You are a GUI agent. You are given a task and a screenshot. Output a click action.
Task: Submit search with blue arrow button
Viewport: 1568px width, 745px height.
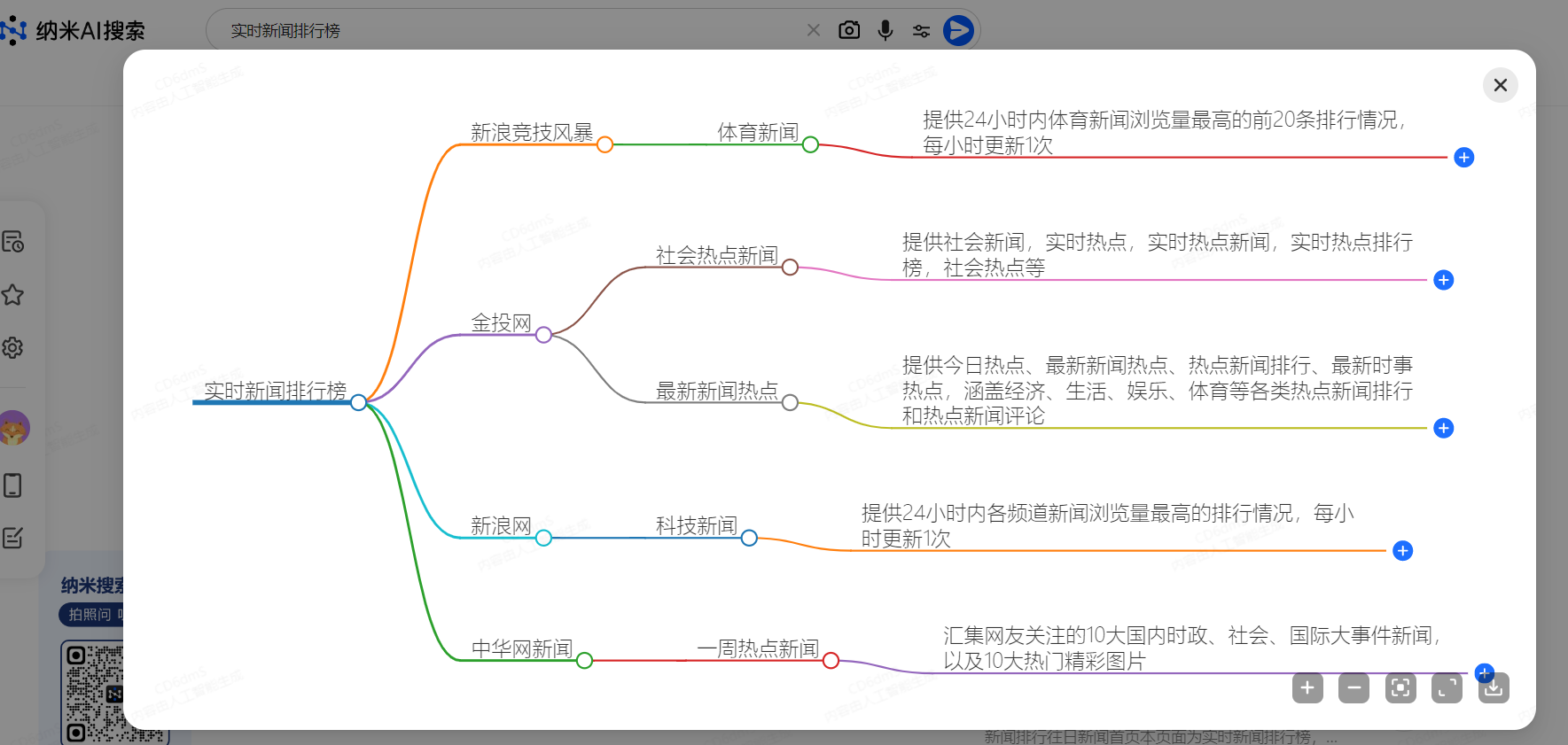[x=958, y=30]
